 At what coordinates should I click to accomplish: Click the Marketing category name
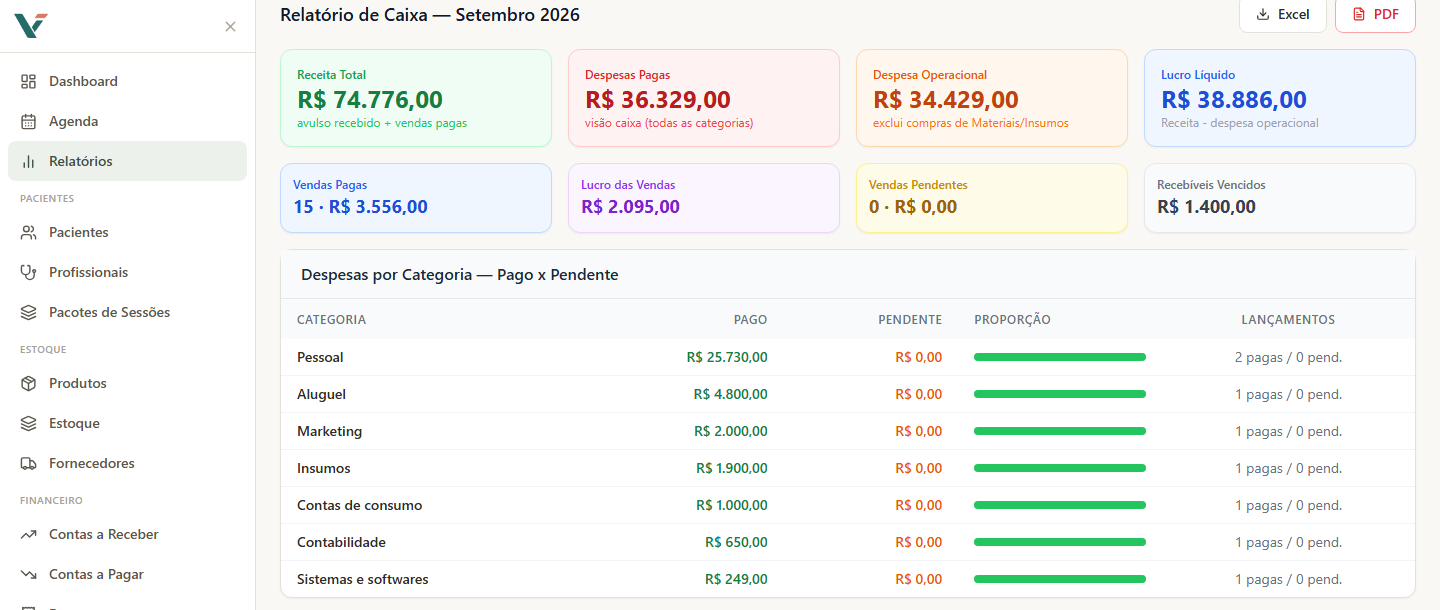pos(329,431)
